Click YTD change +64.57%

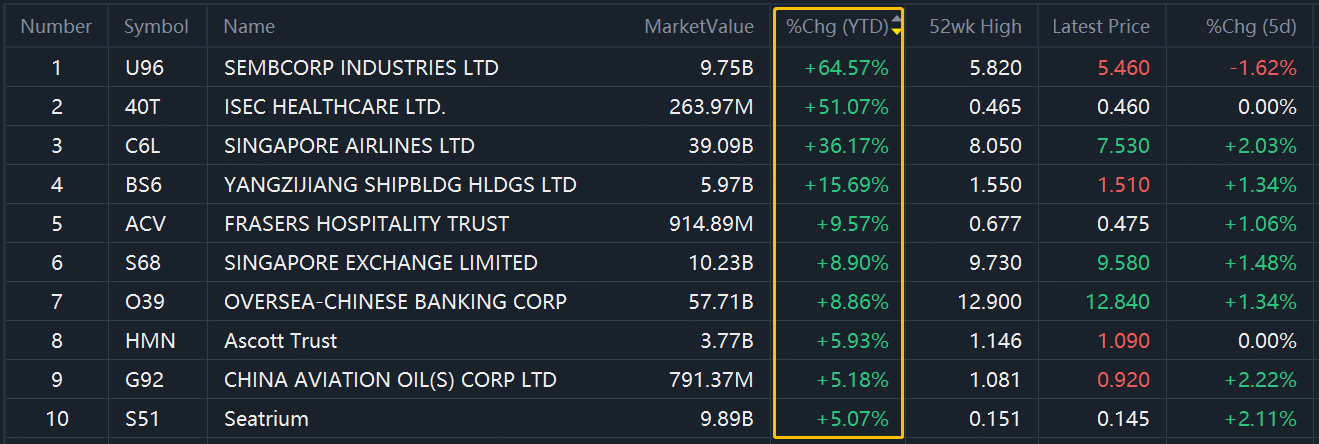846,68
